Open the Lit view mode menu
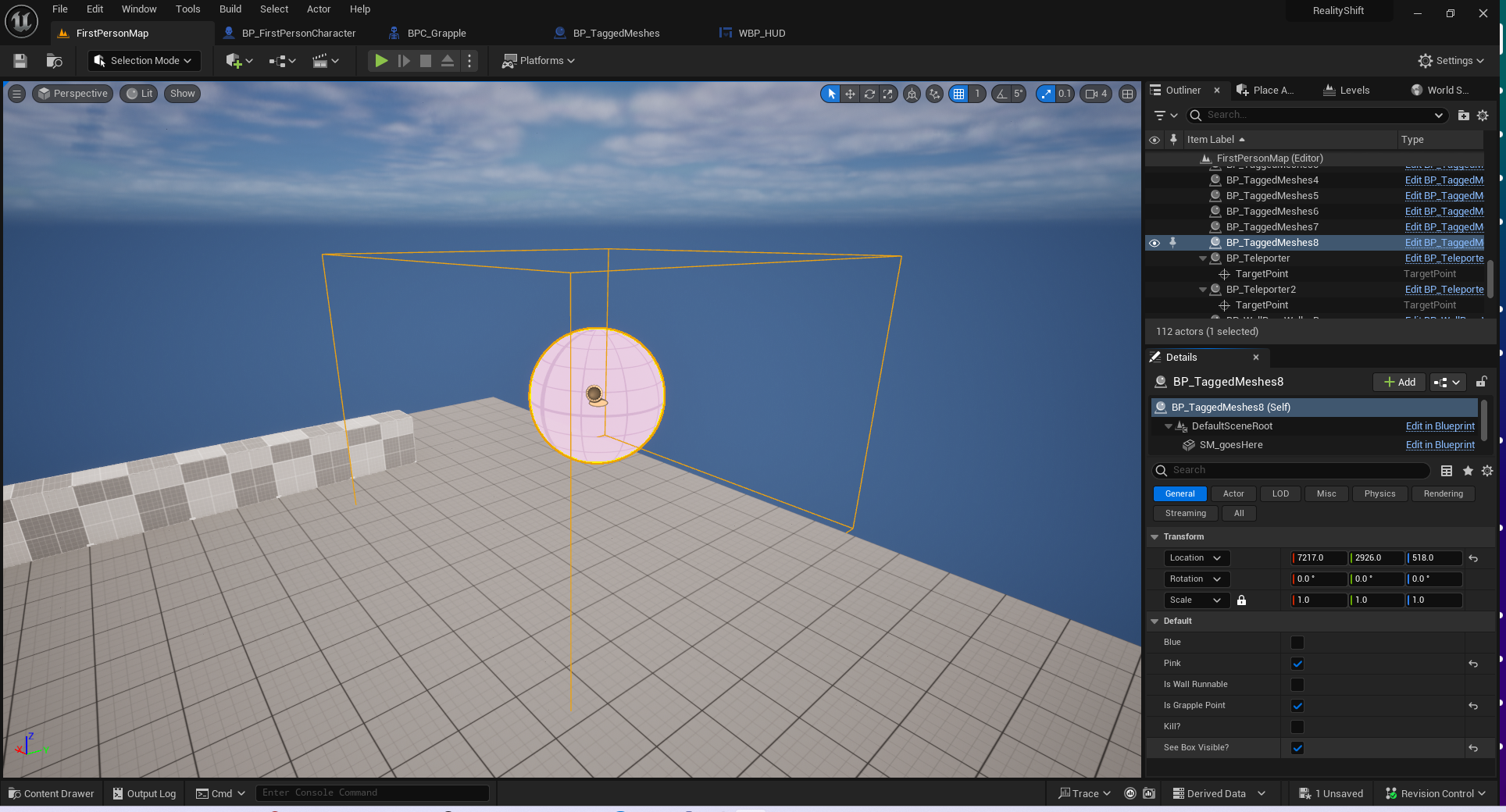 (139, 94)
